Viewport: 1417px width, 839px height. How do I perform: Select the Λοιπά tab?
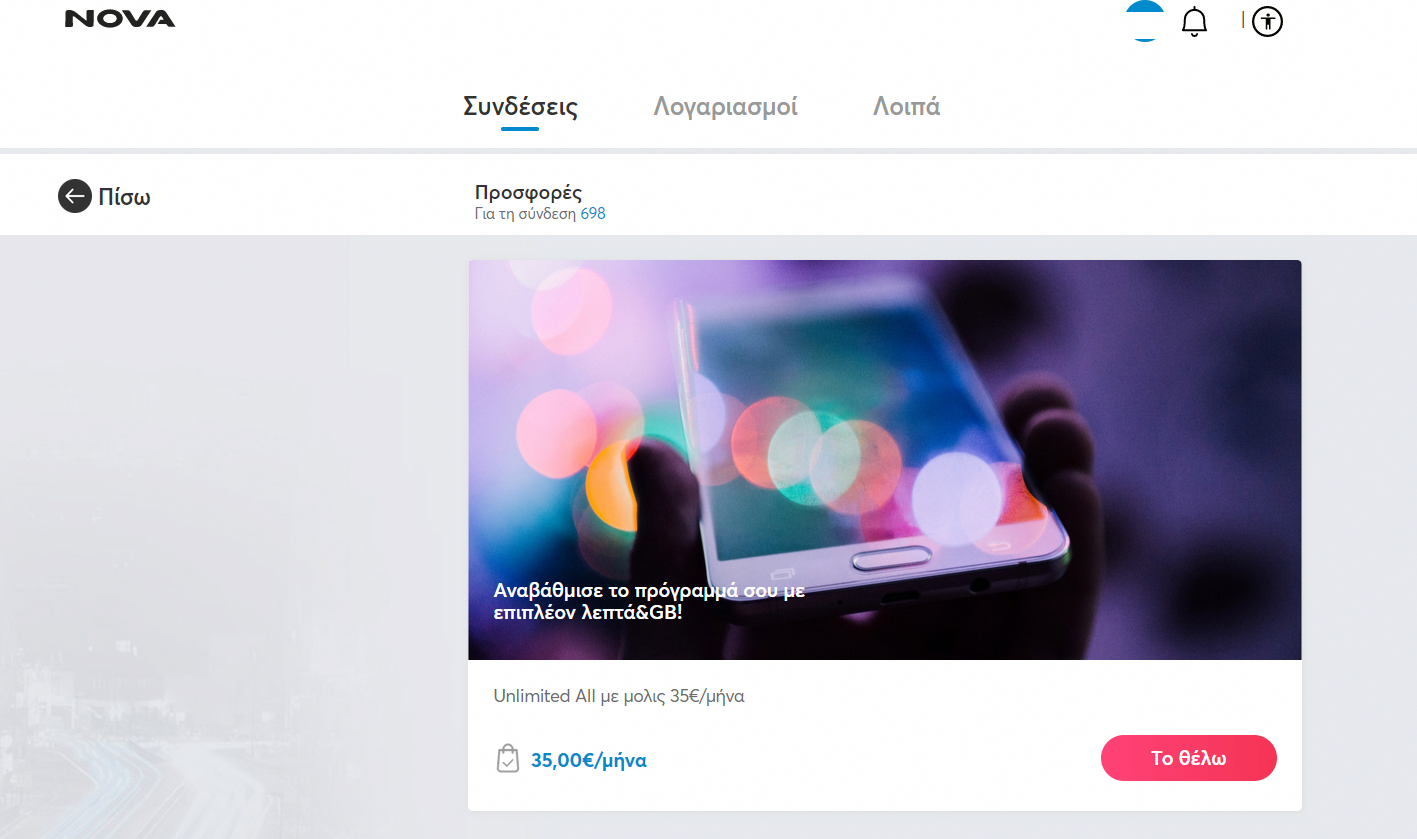[906, 106]
